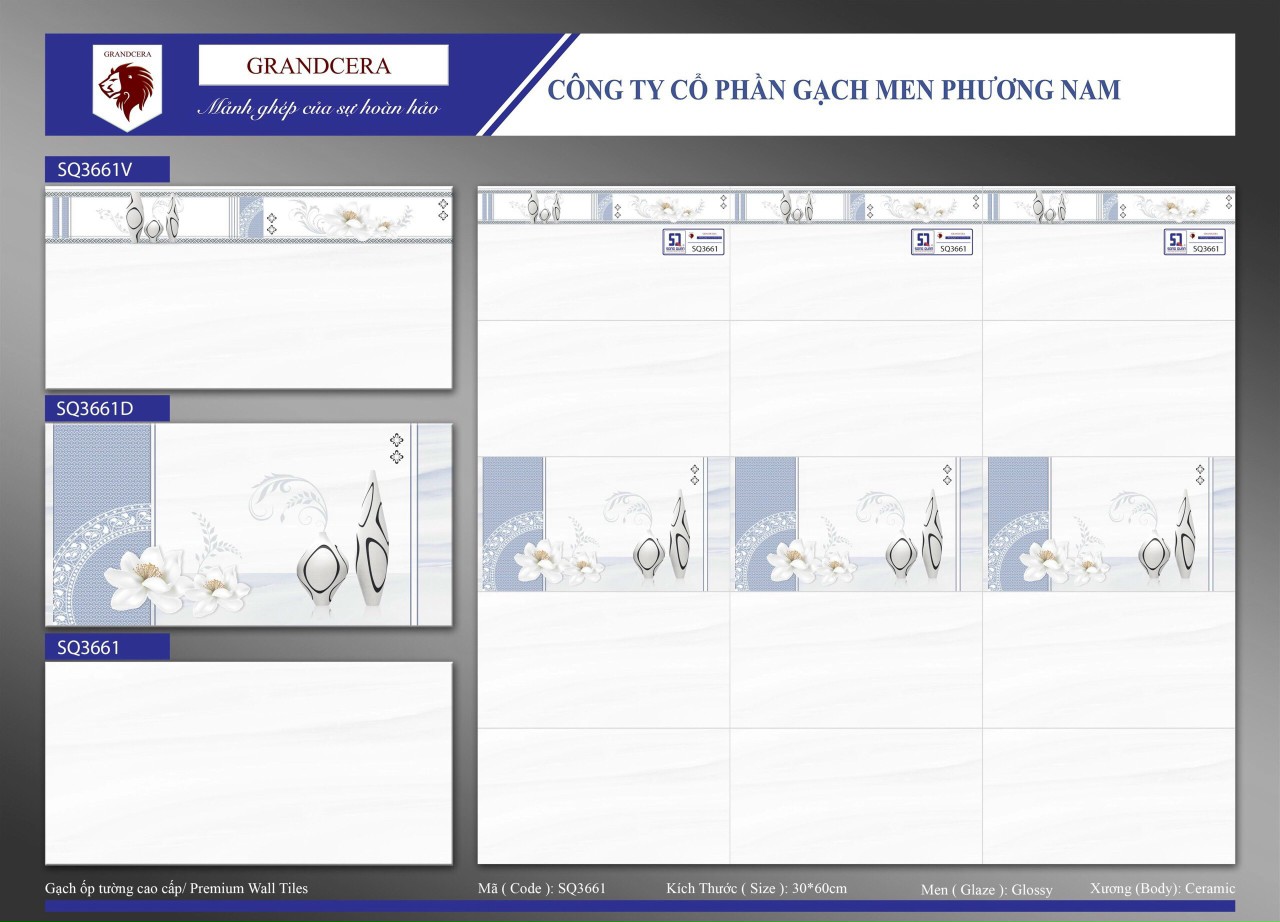
Task: Click the Men (Glaze): Glossy text
Action: click(x=986, y=889)
